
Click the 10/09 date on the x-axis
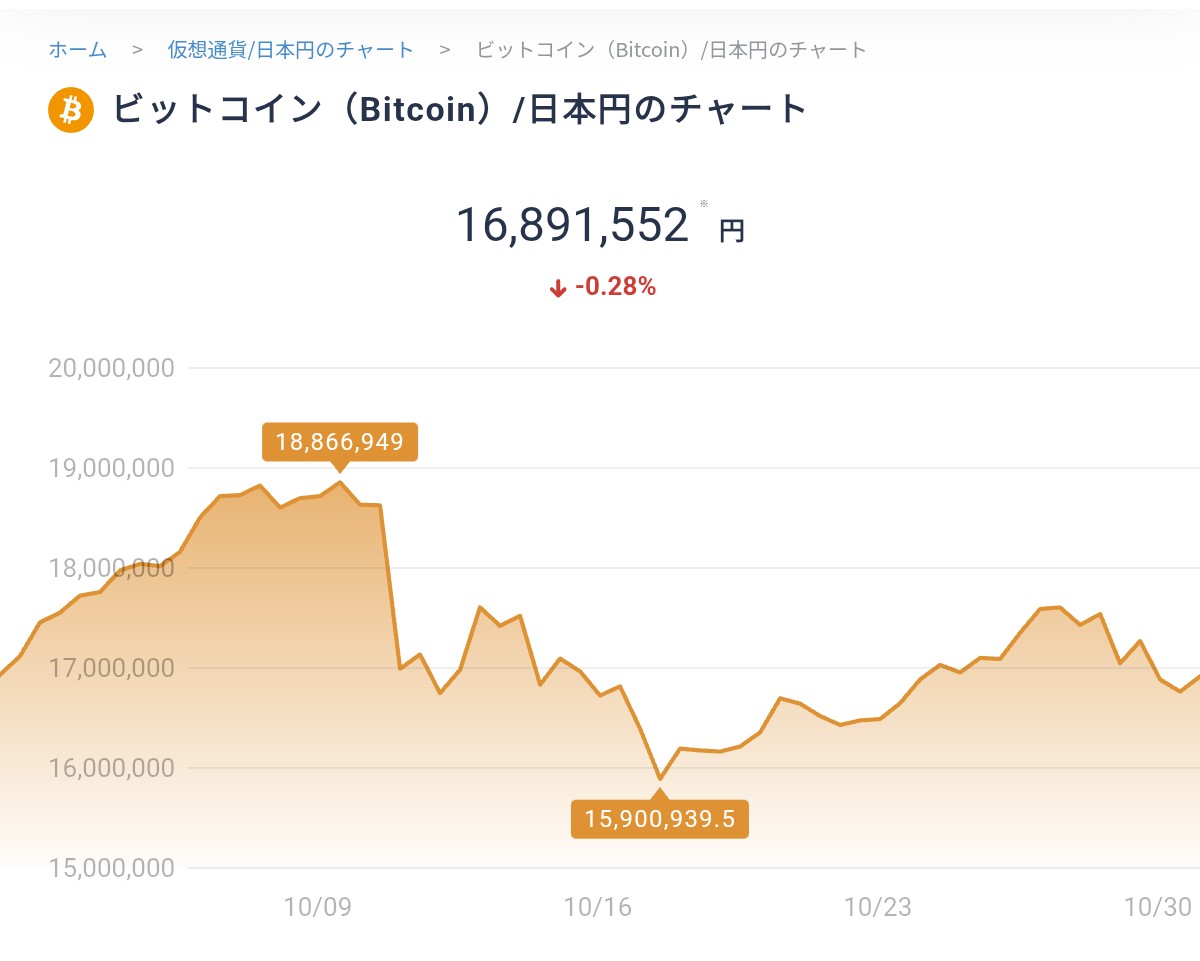coord(318,907)
